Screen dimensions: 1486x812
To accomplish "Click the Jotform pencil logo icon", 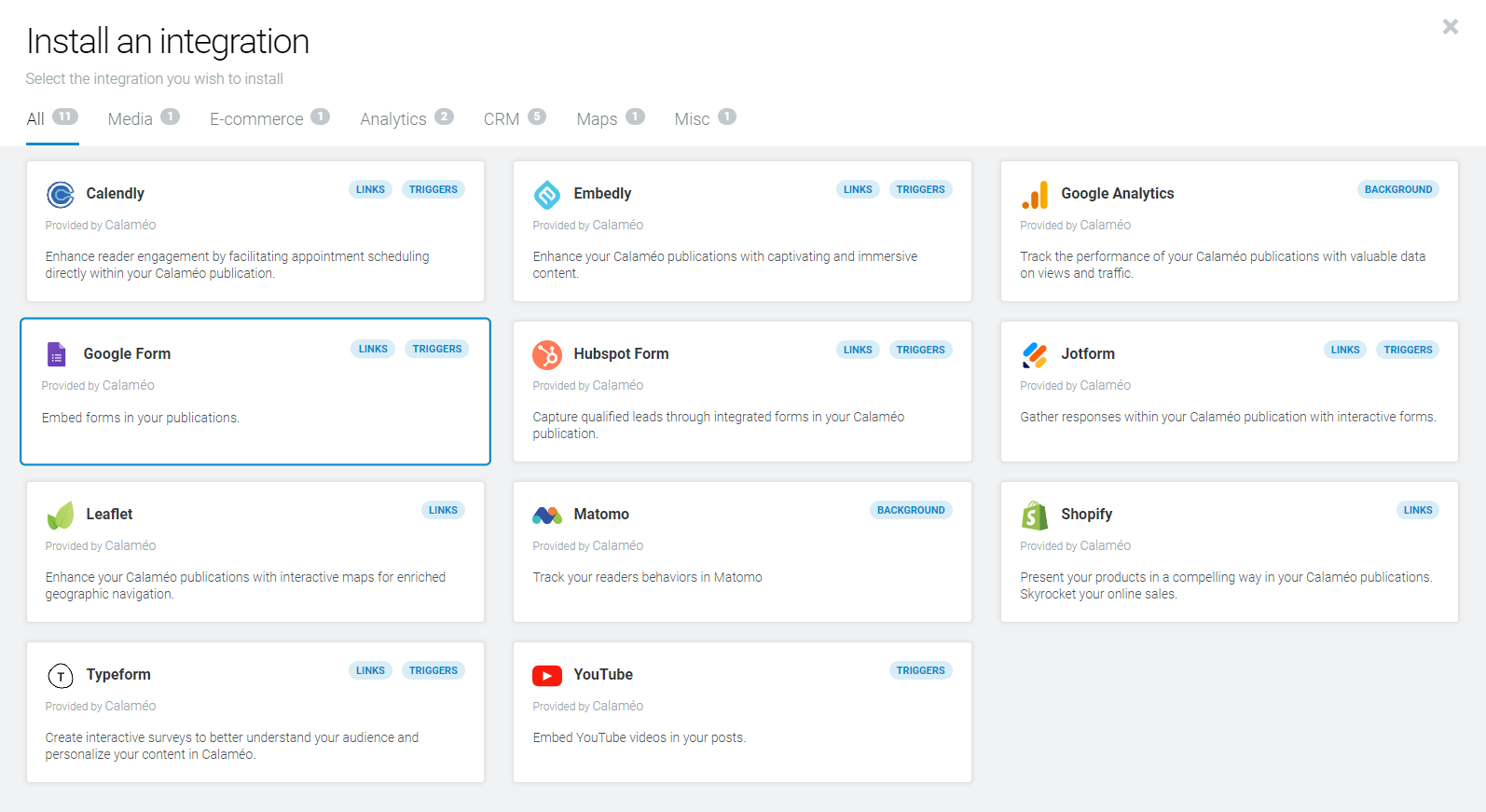I will pyautogui.click(x=1035, y=355).
